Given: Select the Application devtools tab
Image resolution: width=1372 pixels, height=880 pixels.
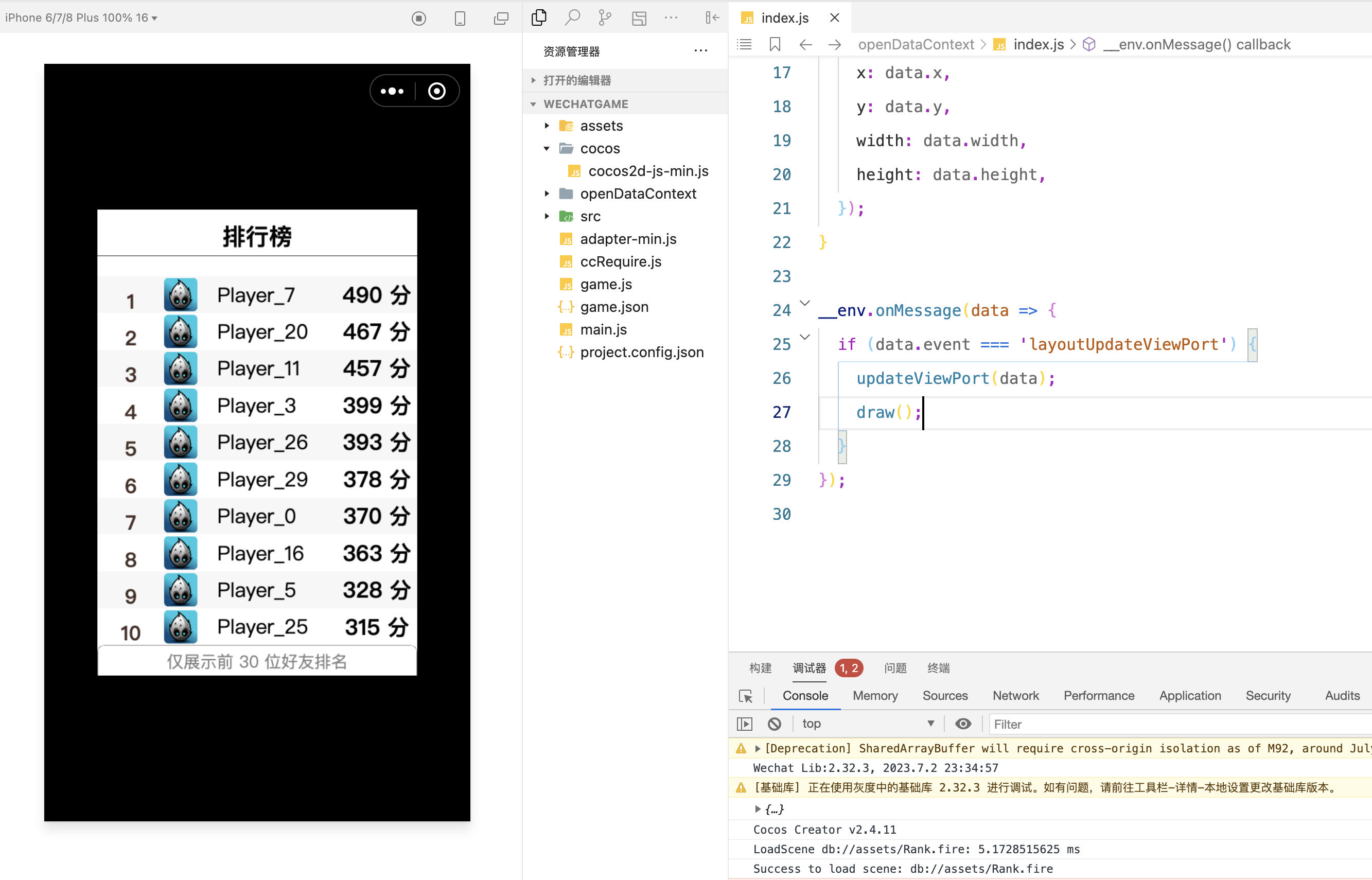Looking at the screenshot, I should pos(1190,696).
